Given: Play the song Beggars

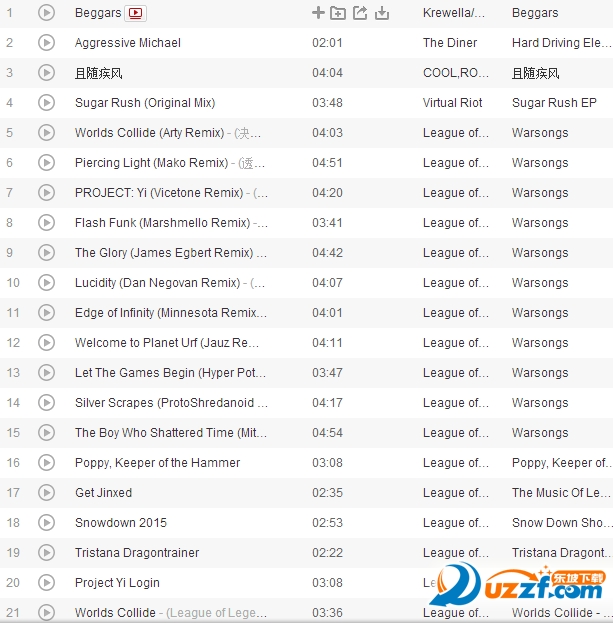Looking at the screenshot, I should point(46,13).
